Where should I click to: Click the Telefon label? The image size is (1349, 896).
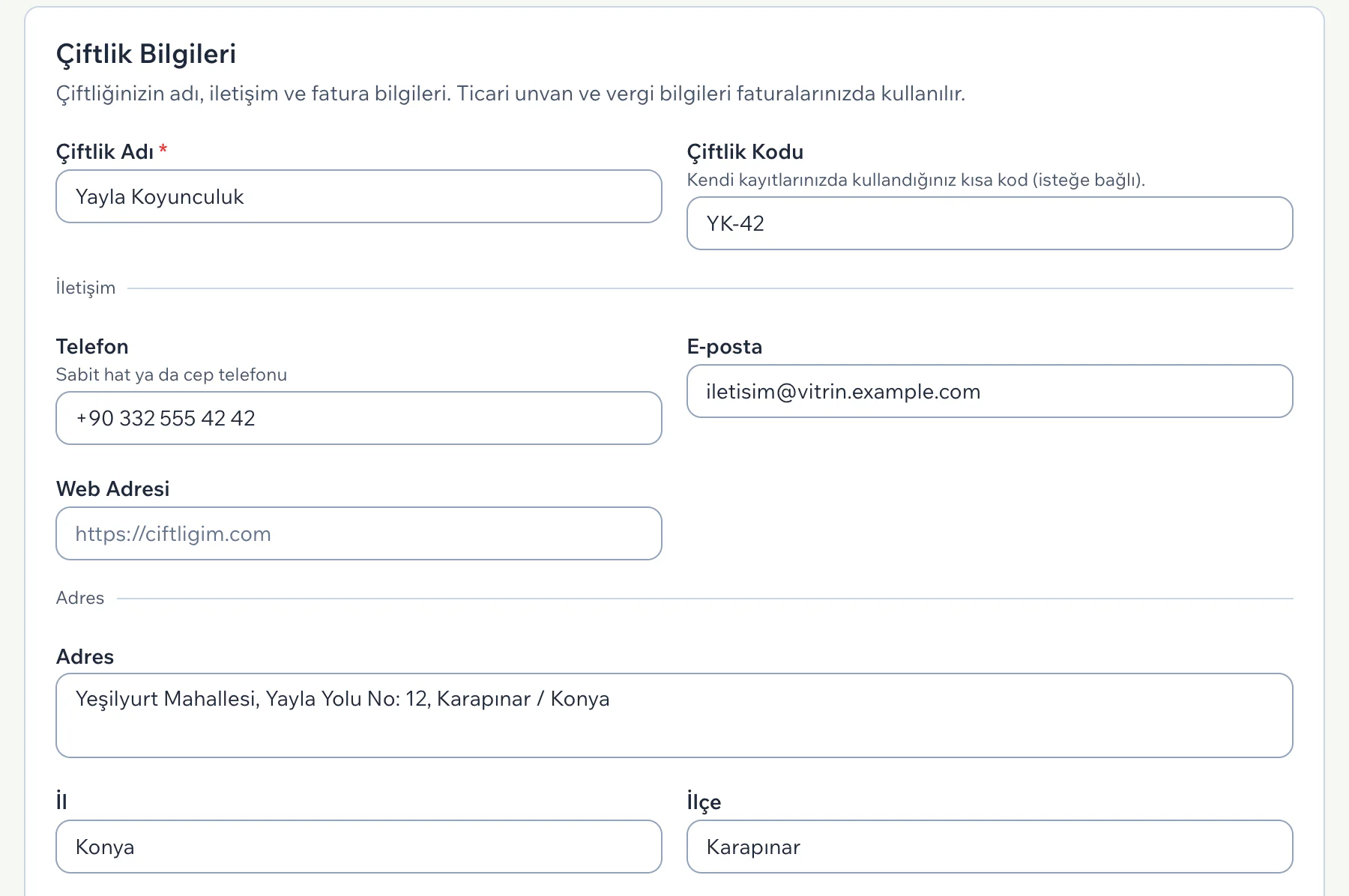92,346
